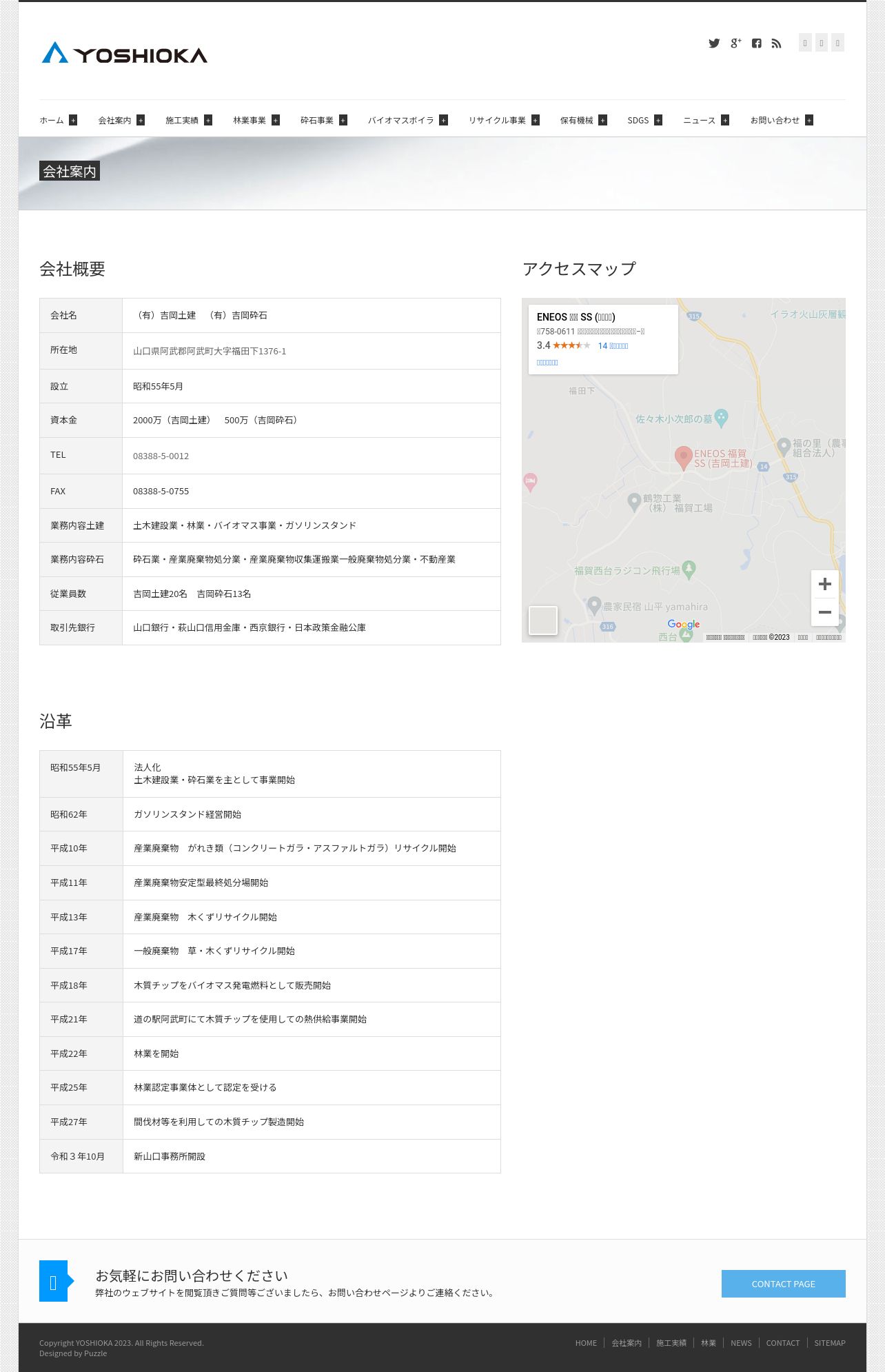Click the YOSHIKA logo in the header
885x1372 pixels.
tap(124, 53)
